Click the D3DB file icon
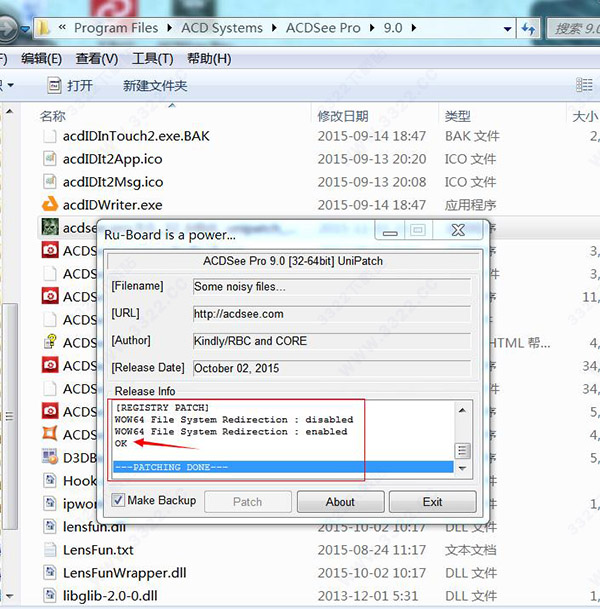600x609 pixels. coord(50,457)
